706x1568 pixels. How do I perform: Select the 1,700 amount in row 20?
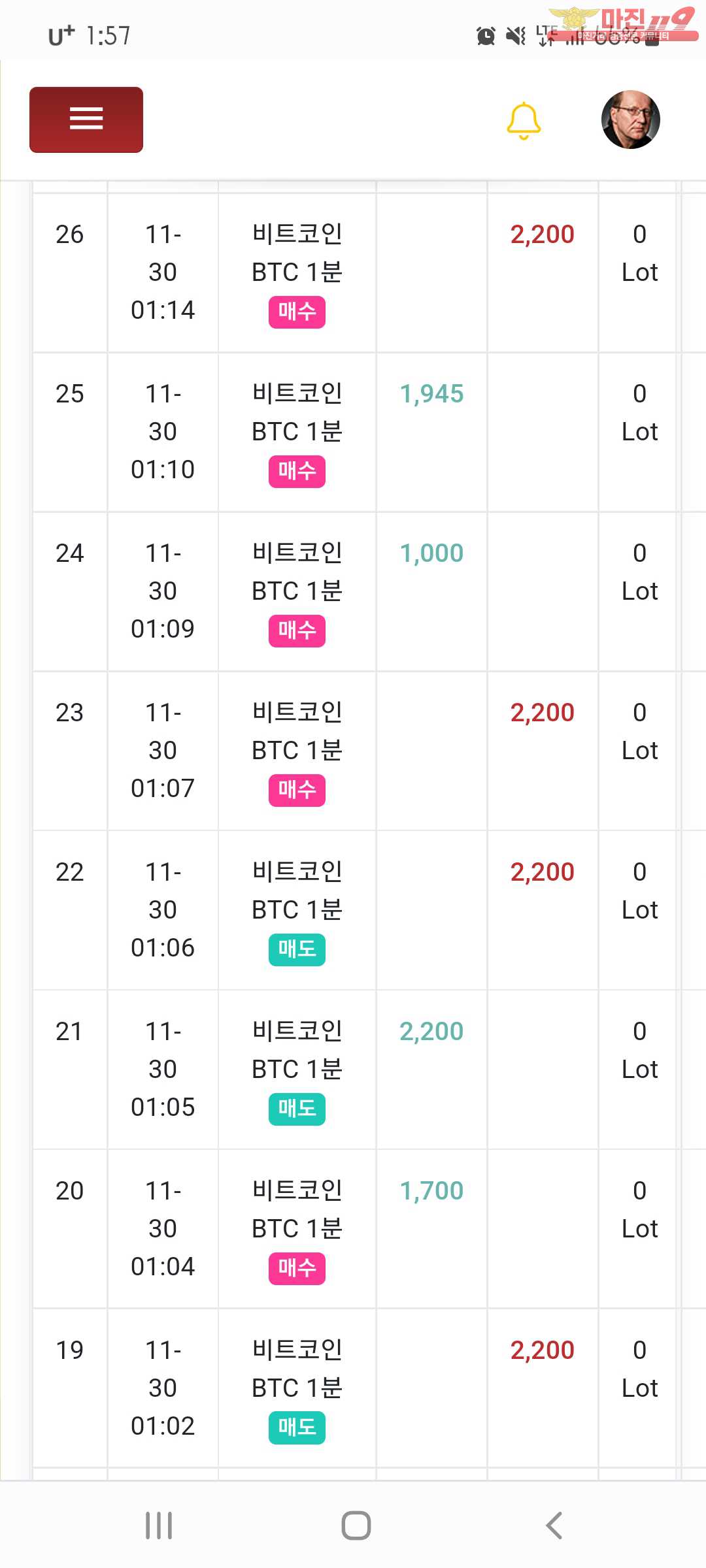point(431,1191)
